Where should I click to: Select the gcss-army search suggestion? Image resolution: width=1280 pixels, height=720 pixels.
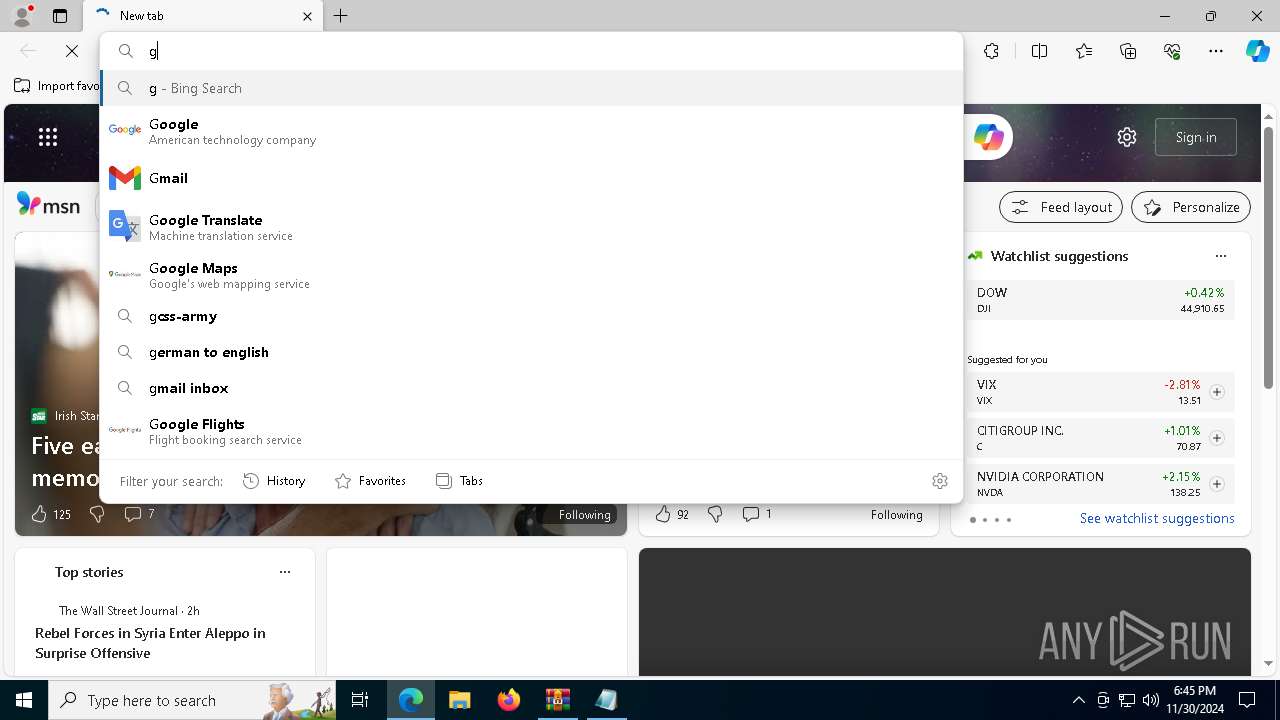pyautogui.click(x=531, y=316)
